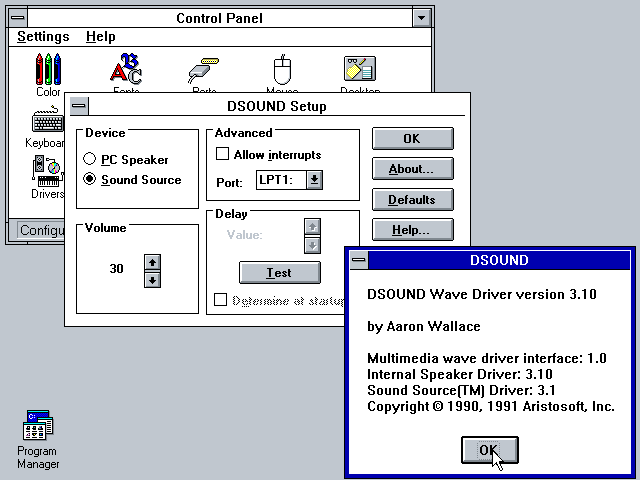This screenshot has width=640, height=480.
Task: Toggle the Determine at startup checkbox
Action: click(220, 299)
